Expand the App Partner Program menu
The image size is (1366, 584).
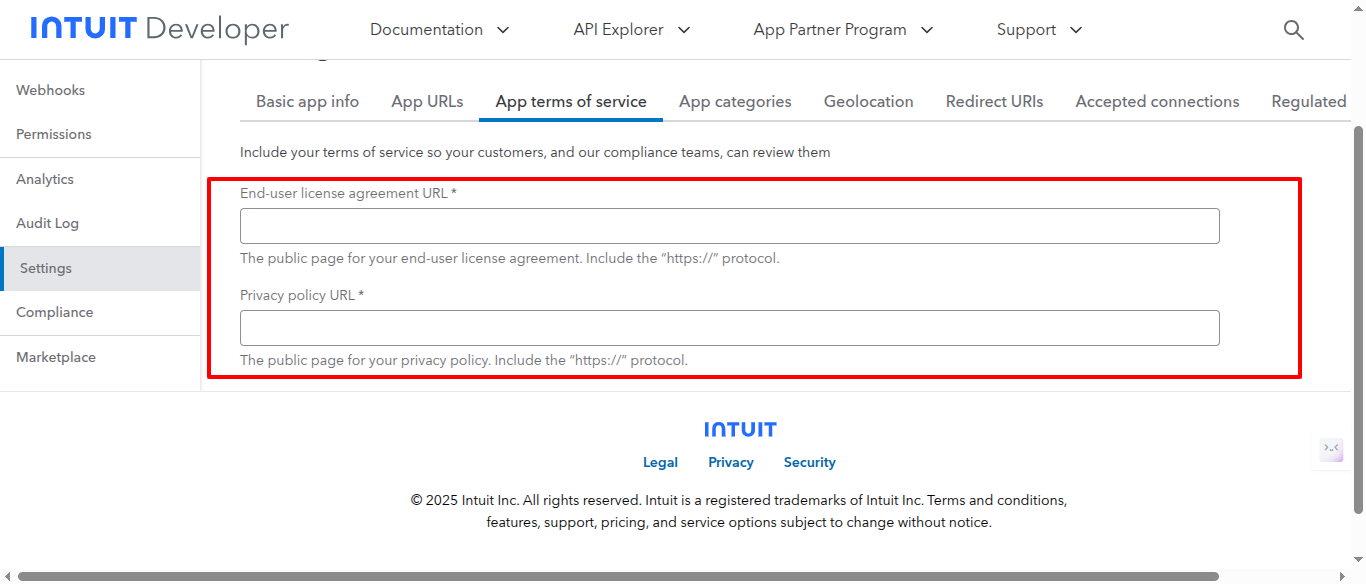point(843,30)
